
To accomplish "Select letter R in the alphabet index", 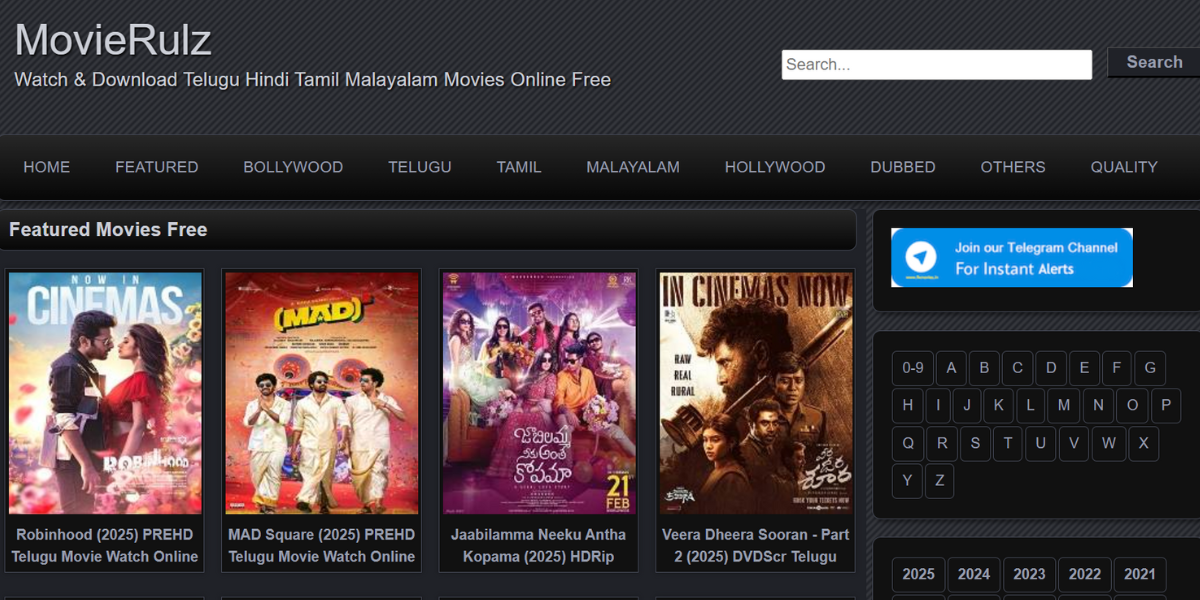I will pos(942,443).
